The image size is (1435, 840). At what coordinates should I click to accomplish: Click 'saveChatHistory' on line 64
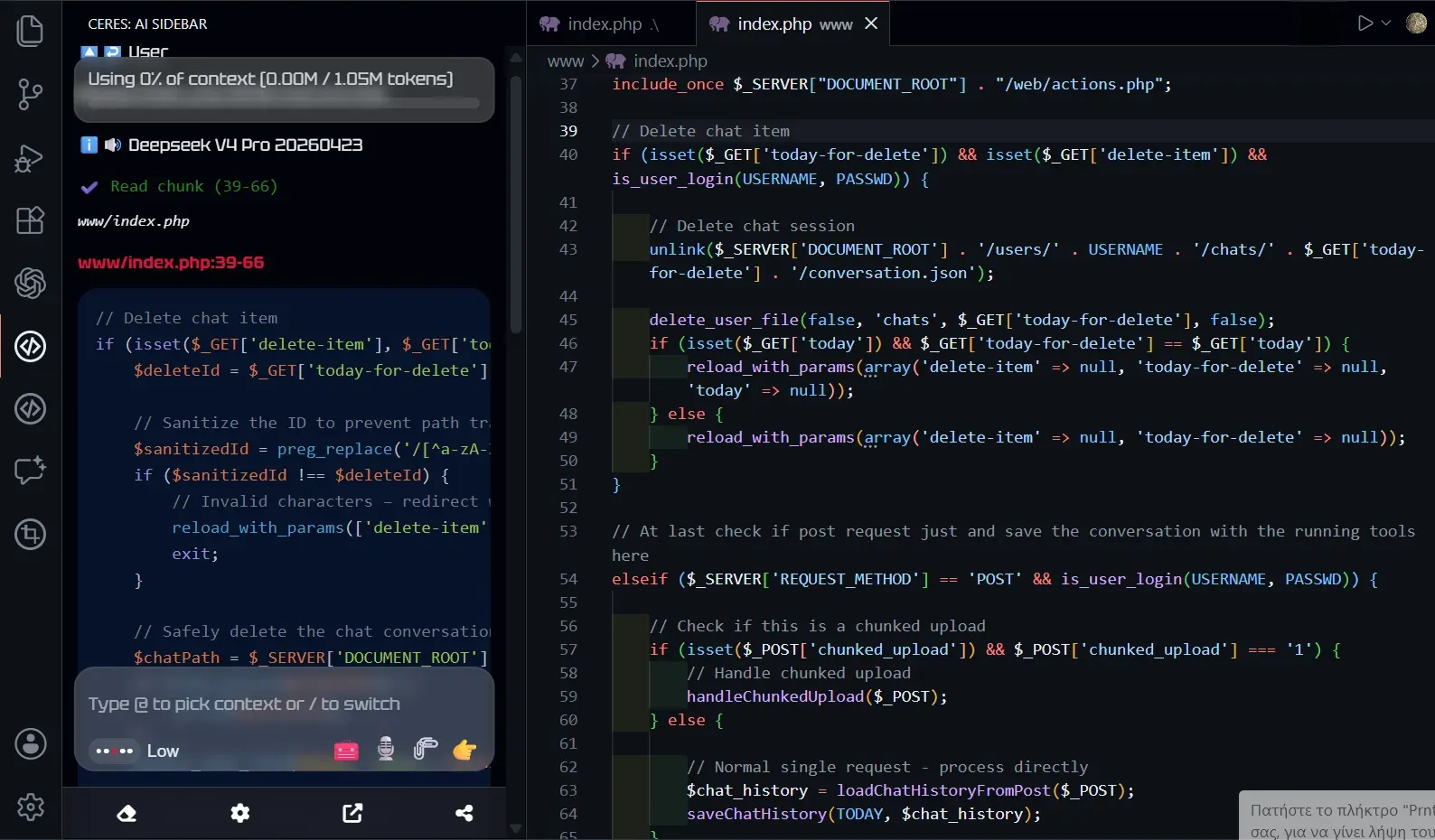(757, 814)
